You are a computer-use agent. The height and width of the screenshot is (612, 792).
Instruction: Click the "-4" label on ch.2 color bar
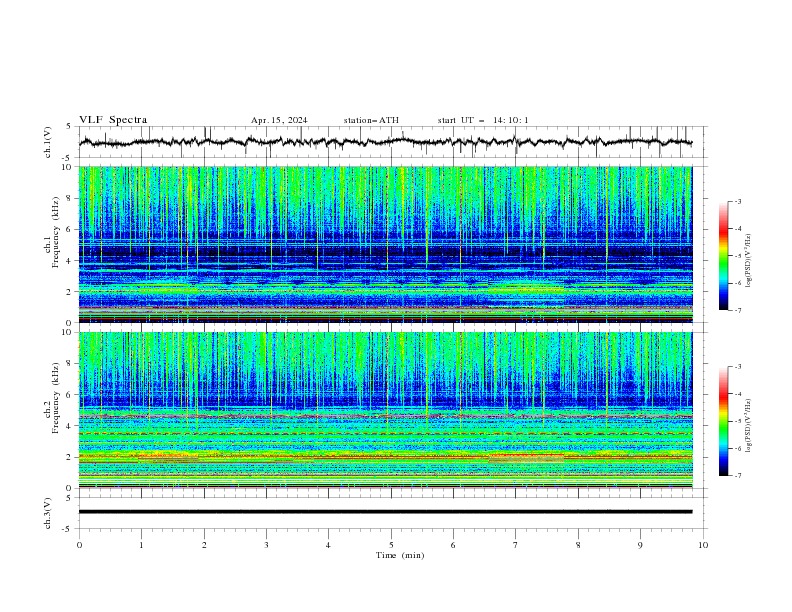click(737, 394)
